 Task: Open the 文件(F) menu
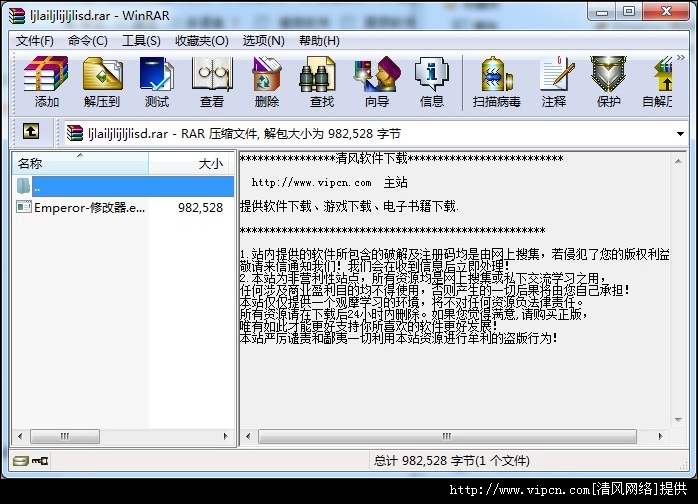(35, 41)
